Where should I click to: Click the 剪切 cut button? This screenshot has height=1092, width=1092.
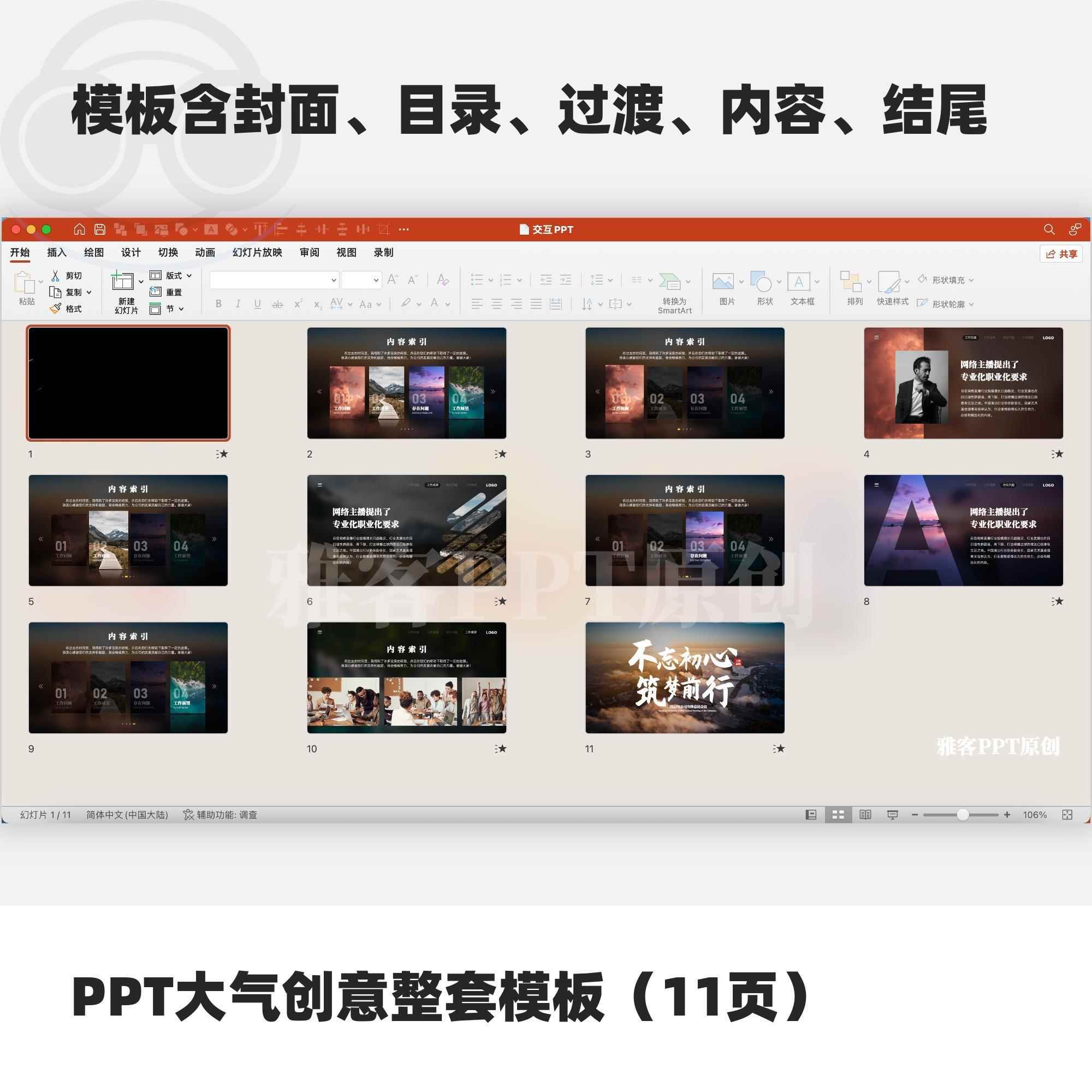(x=67, y=275)
